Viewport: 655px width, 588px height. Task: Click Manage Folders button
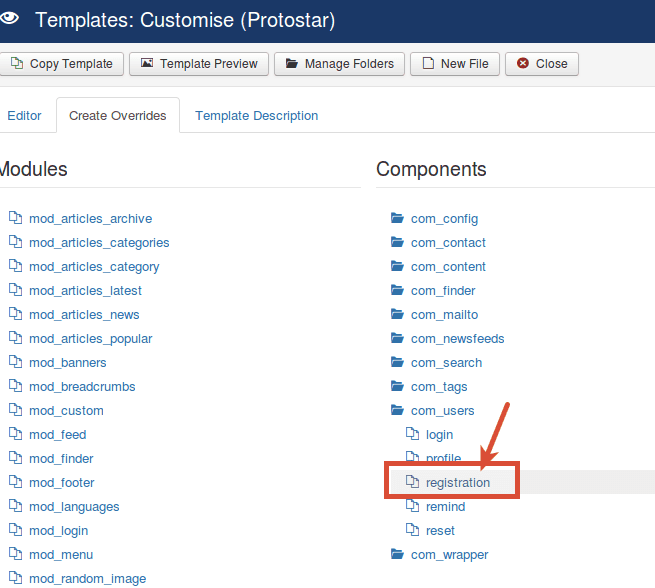339,64
